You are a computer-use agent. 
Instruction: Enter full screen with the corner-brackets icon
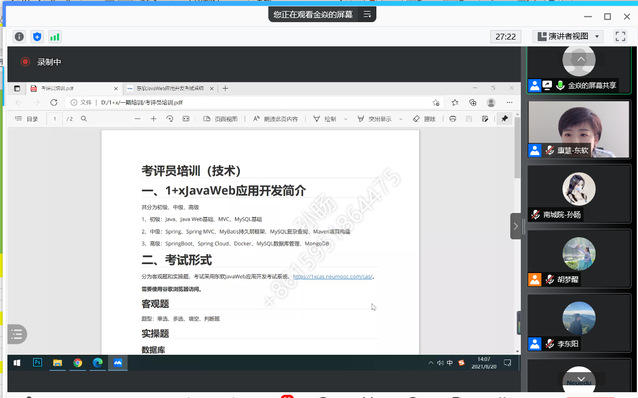620,36
